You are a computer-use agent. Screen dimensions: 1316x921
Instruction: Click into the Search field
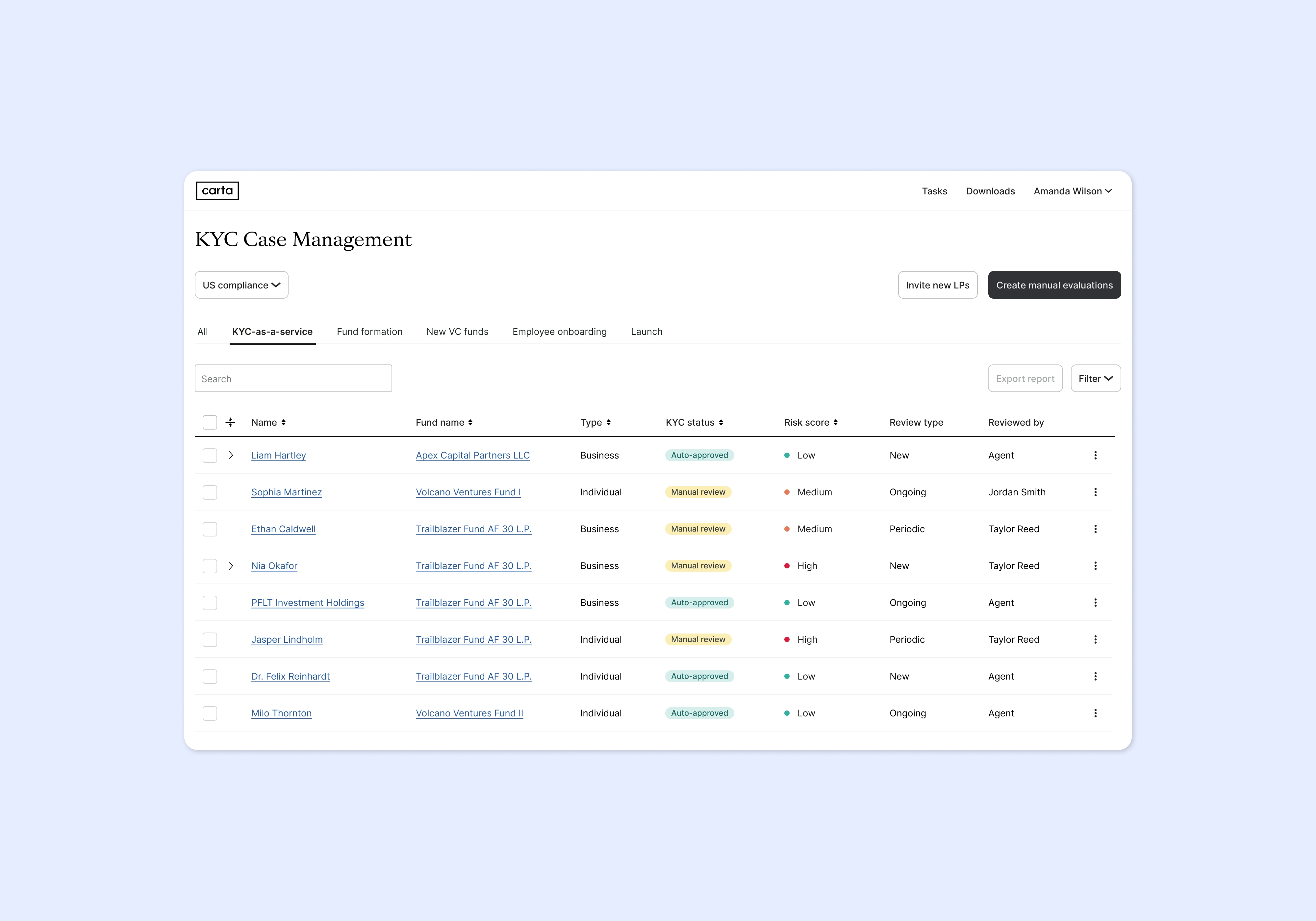[293, 378]
